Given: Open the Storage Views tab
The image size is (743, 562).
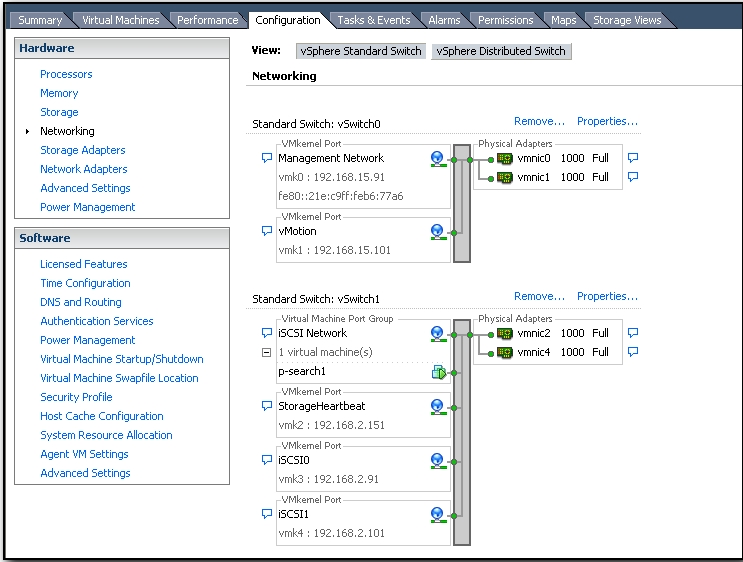Looking at the screenshot, I should [x=627, y=20].
